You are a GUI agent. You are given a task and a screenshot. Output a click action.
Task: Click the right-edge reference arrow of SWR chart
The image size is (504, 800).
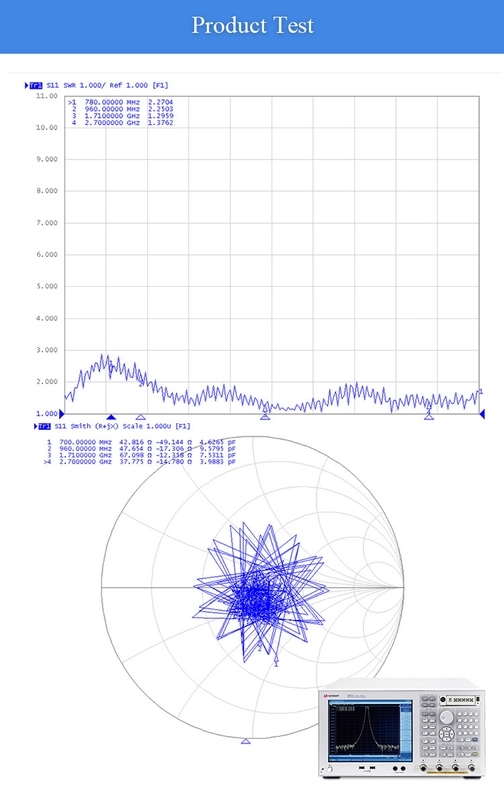click(x=482, y=414)
